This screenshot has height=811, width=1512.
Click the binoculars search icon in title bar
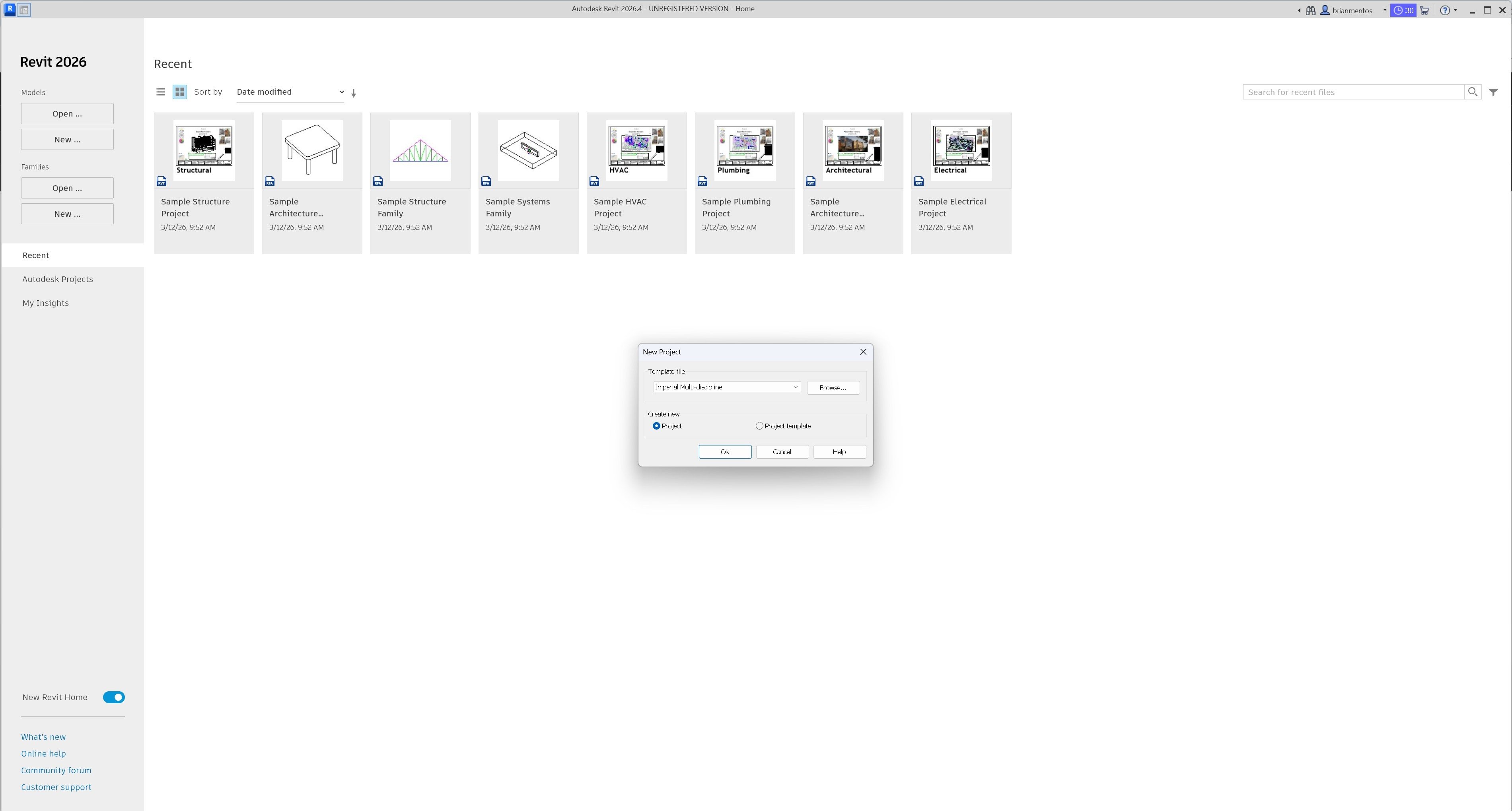pyautogui.click(x=1310, y=11)
